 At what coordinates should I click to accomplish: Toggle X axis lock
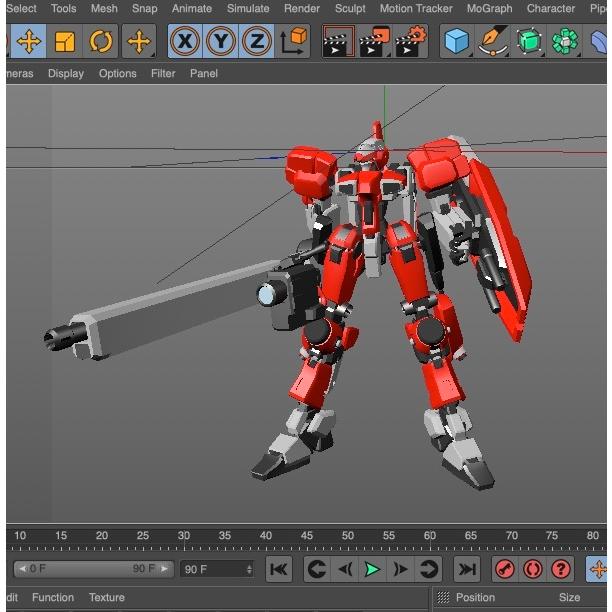tap(185, 41)
